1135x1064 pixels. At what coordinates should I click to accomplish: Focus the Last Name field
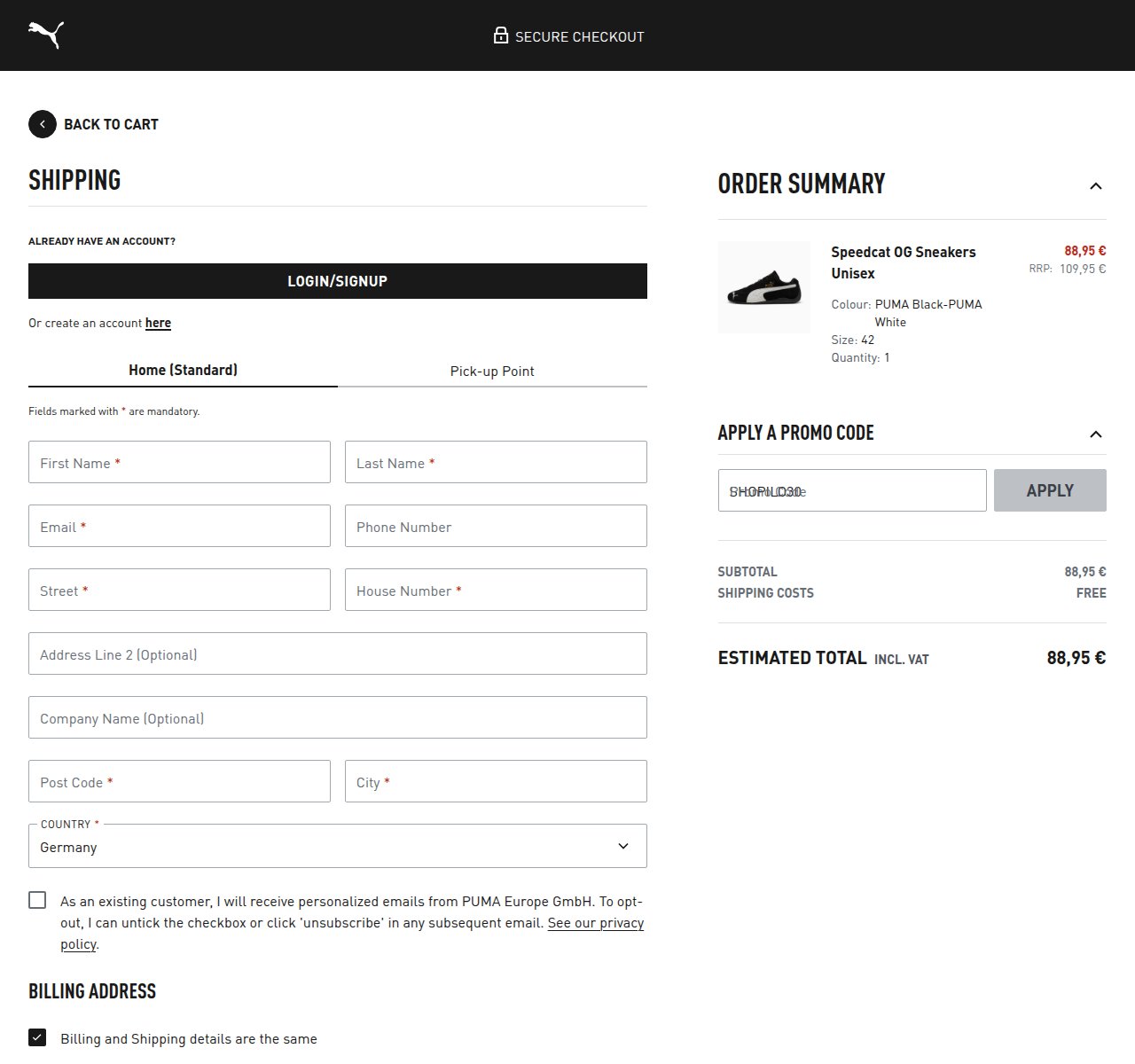(496, 462)
